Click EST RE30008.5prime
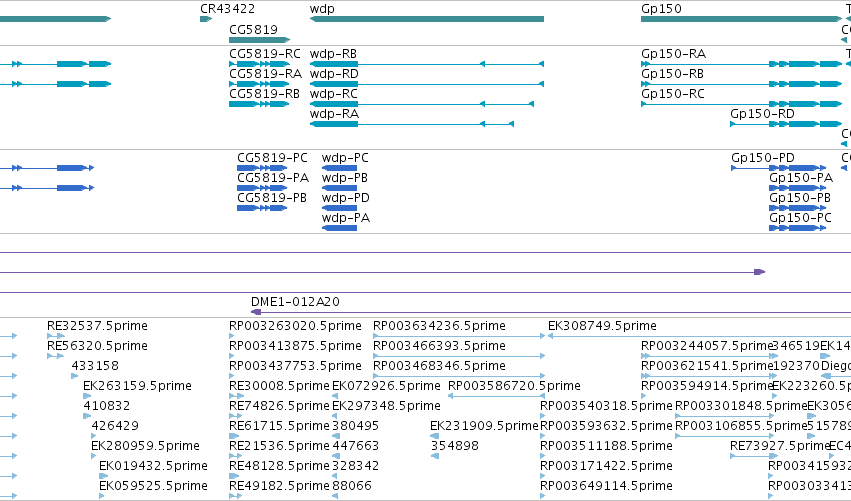The width and height of the screenshot is (851, 501). pos(280,386)
